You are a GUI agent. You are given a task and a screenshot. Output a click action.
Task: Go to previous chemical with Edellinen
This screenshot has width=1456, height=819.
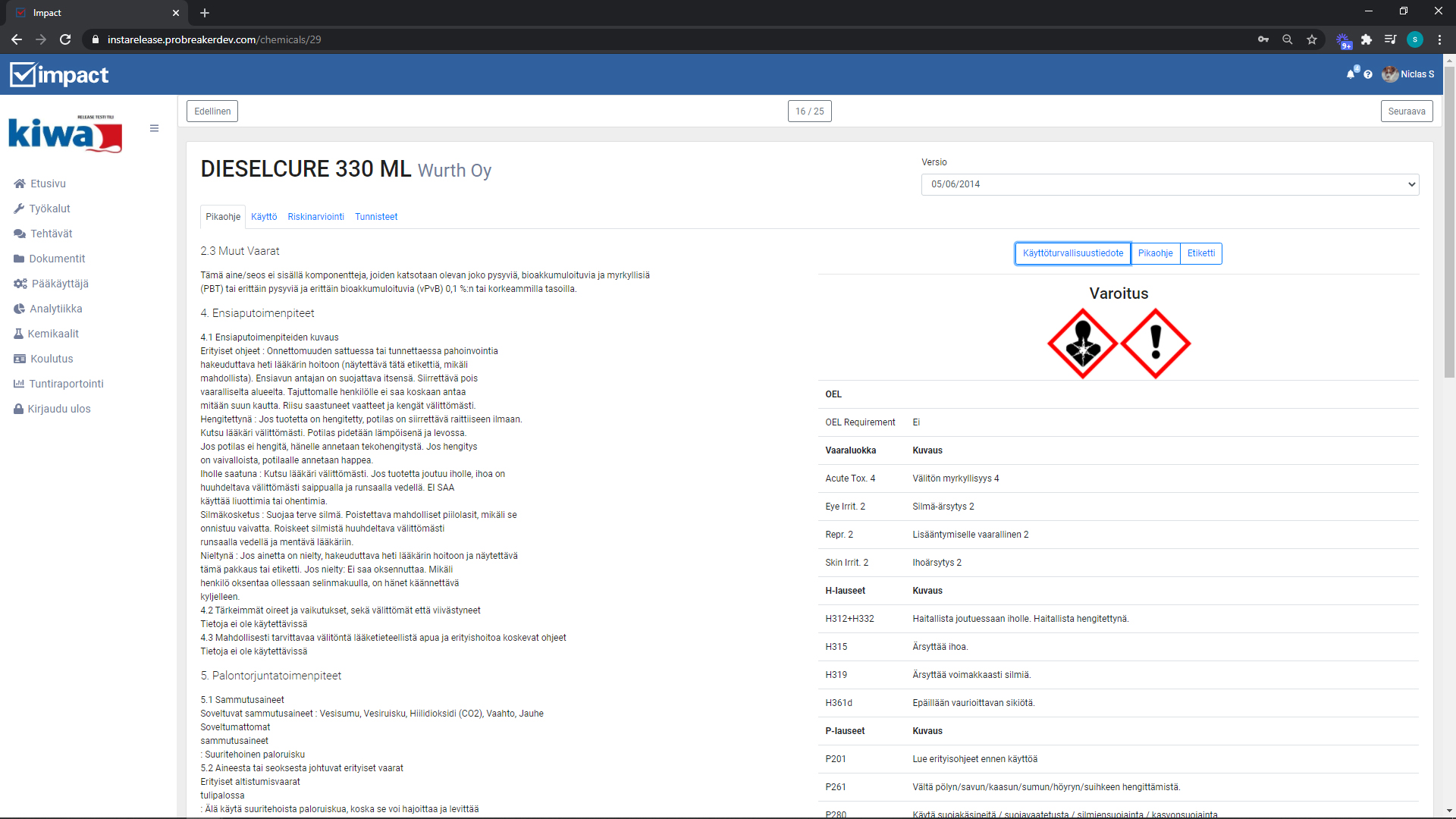(x=212, y=111)
